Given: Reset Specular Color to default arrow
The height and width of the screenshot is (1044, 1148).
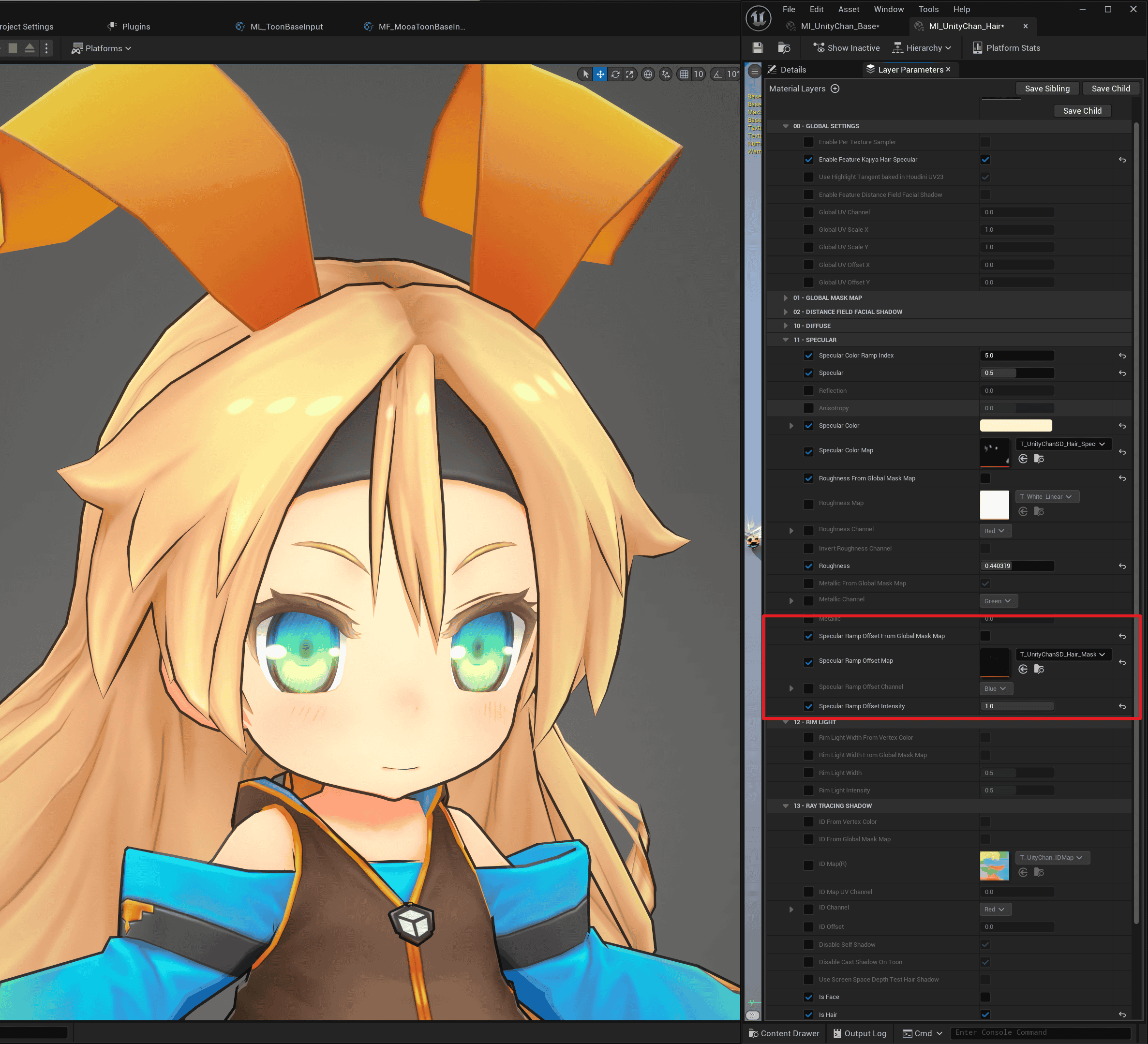Looking at the screenshot, I should (1122, 425).
